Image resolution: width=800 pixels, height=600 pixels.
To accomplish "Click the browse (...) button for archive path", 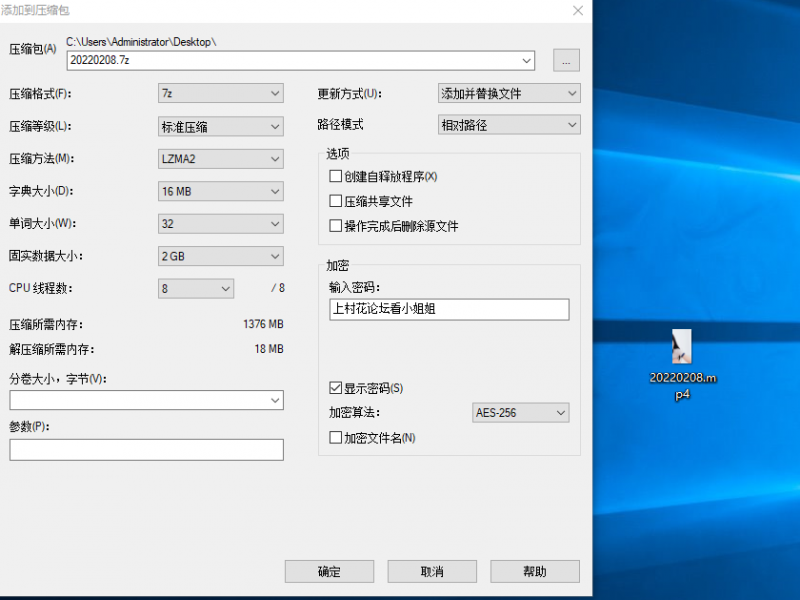I will 565,61.
